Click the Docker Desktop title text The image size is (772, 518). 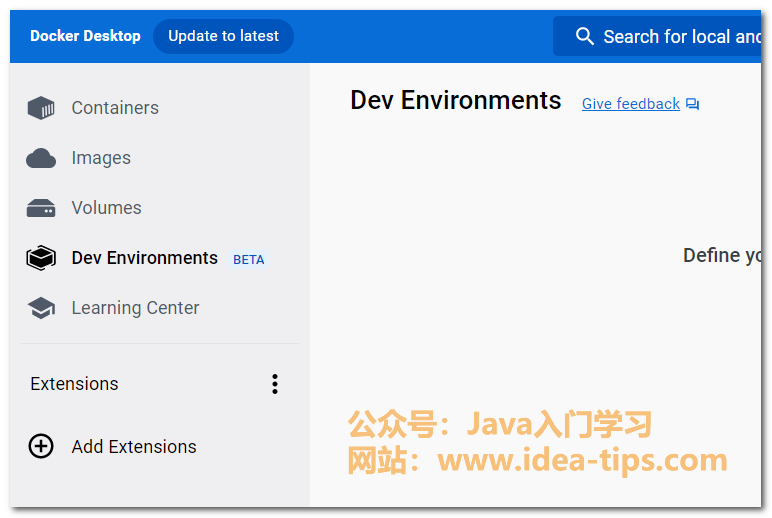point(85,36)
